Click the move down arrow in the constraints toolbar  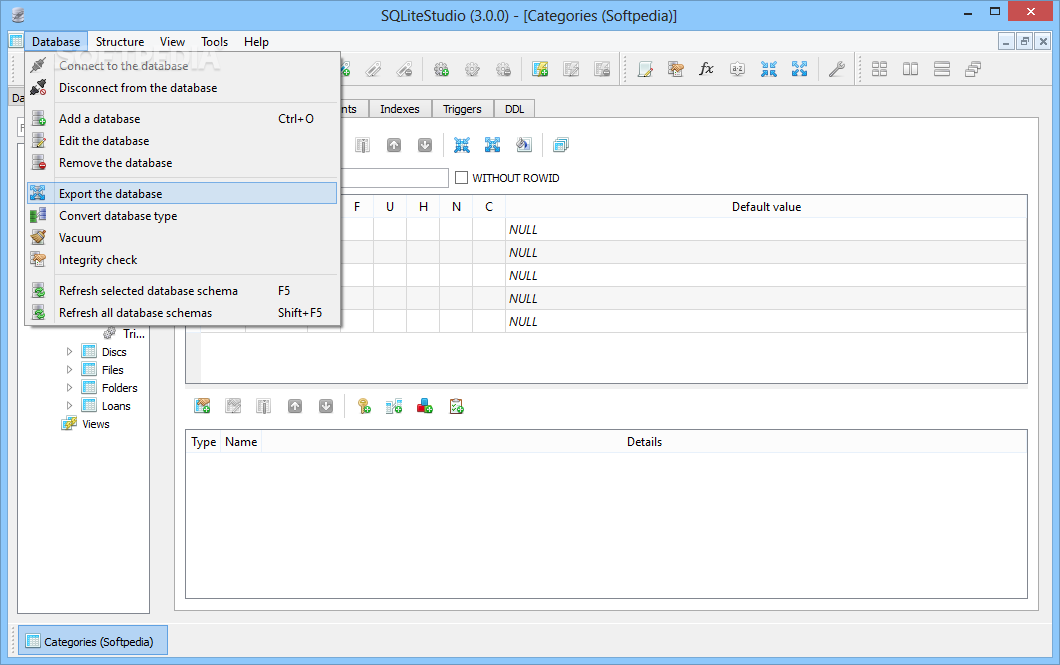326,406
